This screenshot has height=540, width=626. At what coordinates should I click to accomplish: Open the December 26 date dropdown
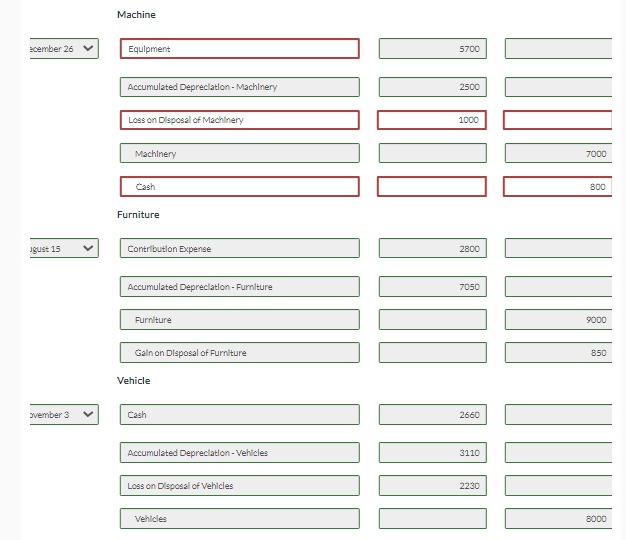coord(64,49)
